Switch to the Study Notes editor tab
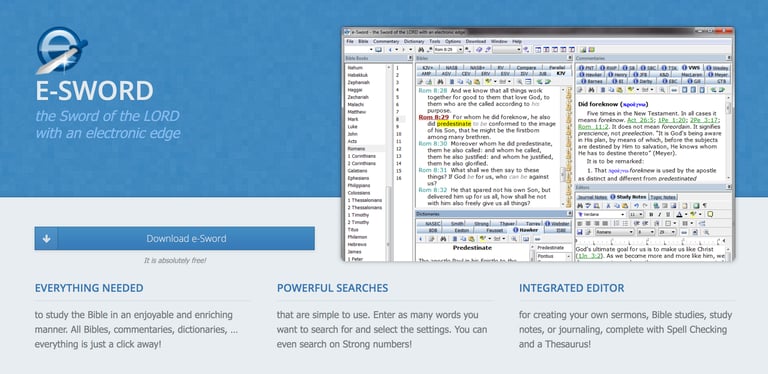This screenshot has height=374, width=768. pos(629,197)
